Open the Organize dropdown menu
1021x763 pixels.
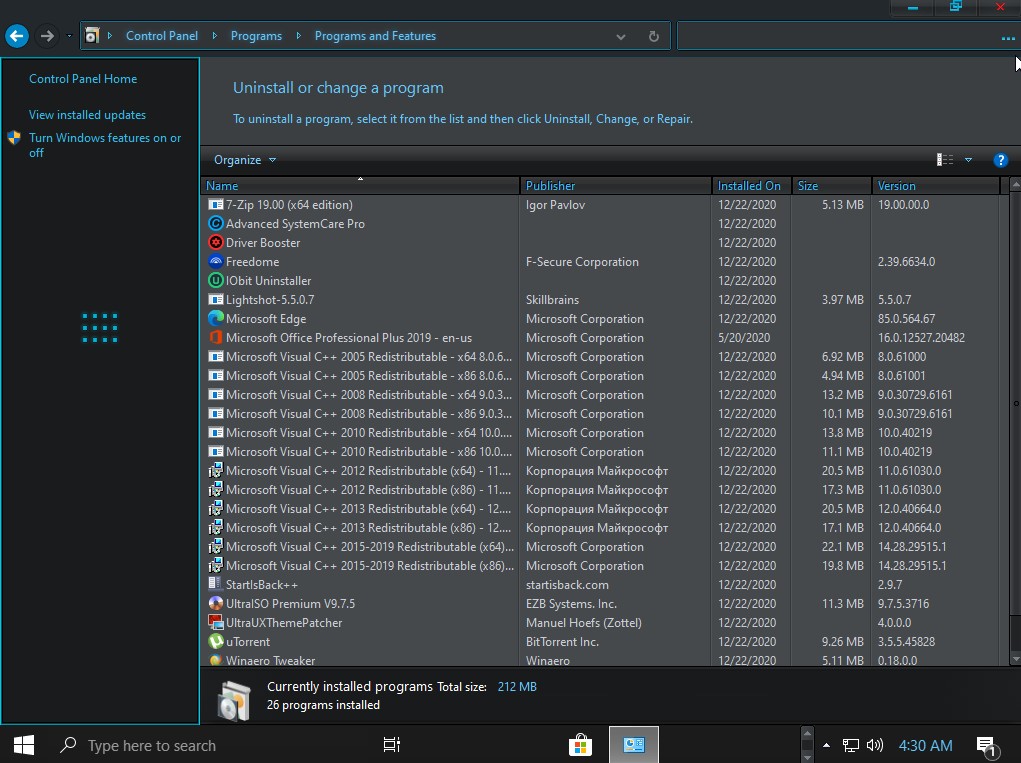tap(245, 160)
